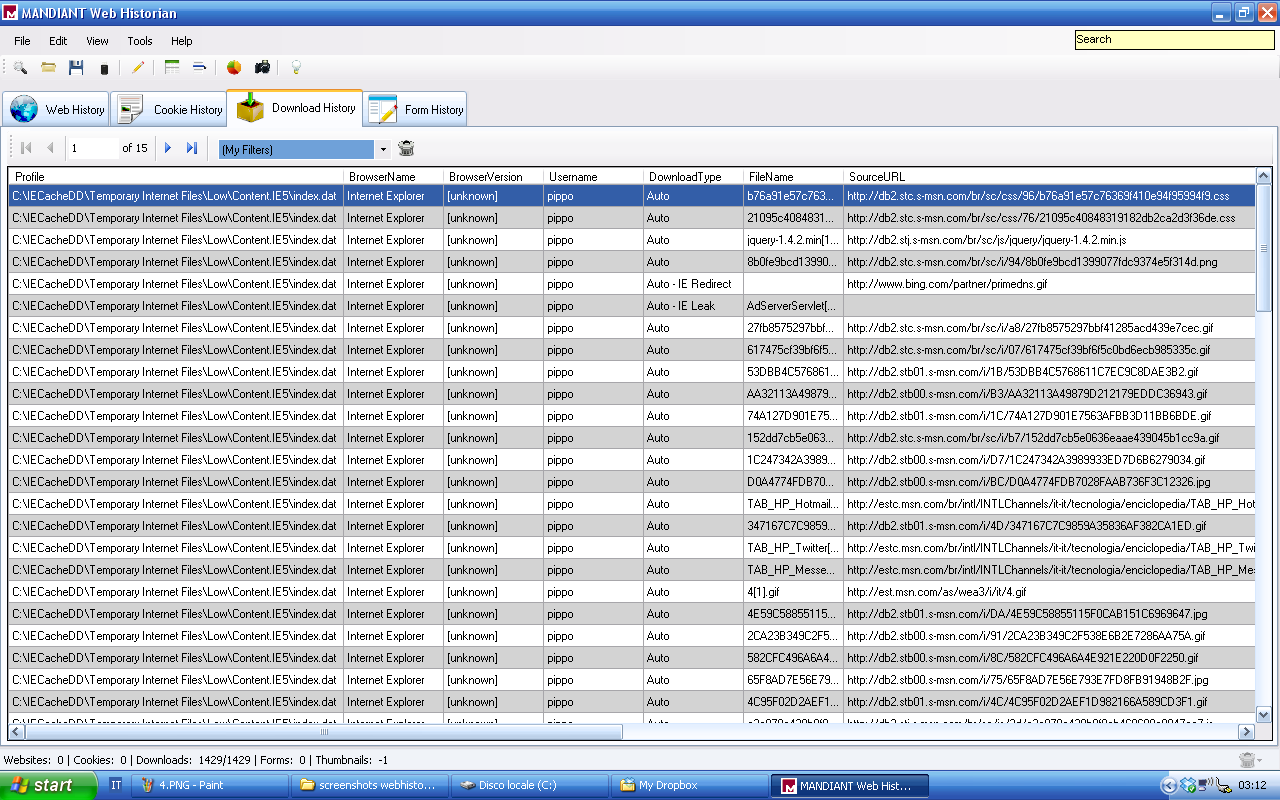Select the Download History tab
The width and height of the screenshot is (1280, 800).
295,108
